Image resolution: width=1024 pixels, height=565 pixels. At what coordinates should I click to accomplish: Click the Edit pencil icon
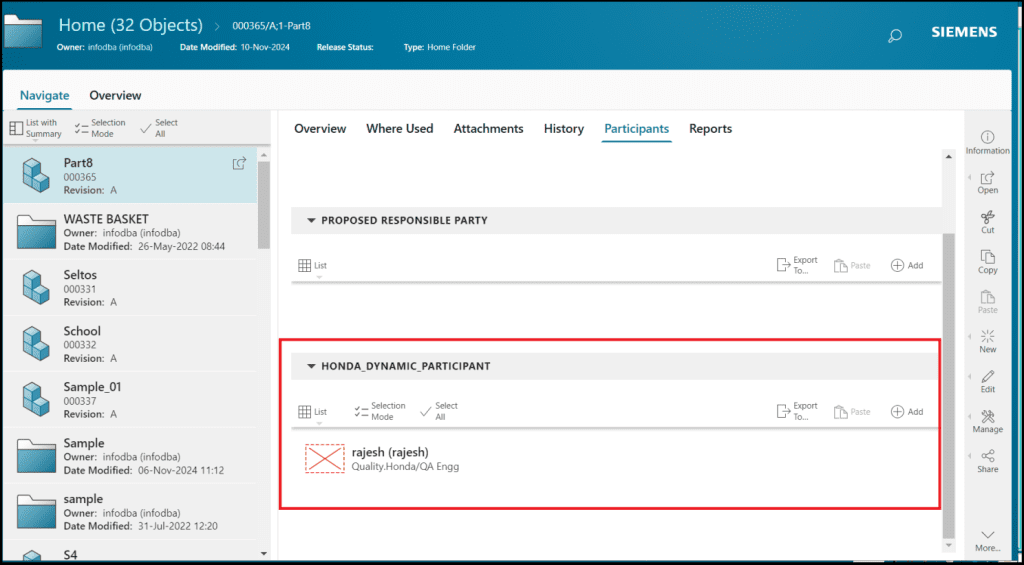(x=987, y=377)
